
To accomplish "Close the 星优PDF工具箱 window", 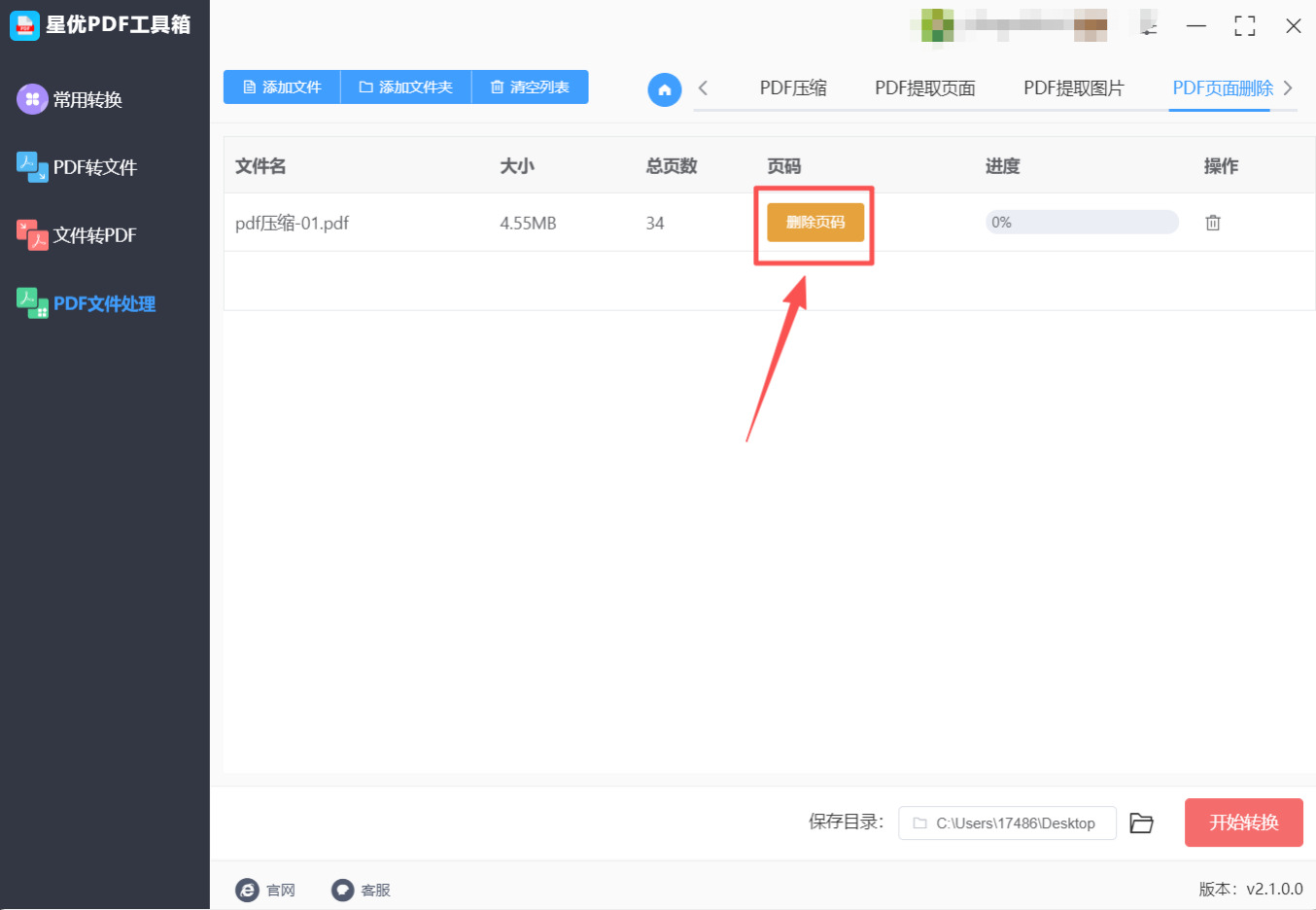I will pos(1294,26).
